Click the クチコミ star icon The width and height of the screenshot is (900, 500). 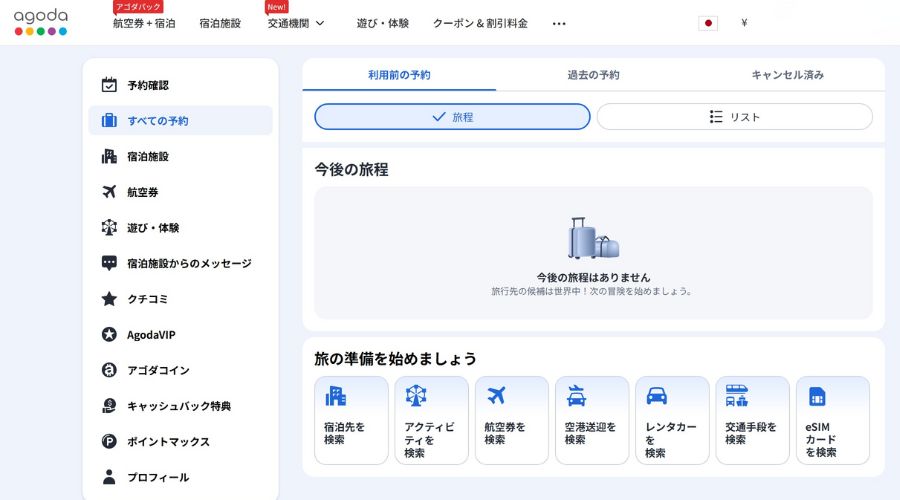tap(109, 299)
